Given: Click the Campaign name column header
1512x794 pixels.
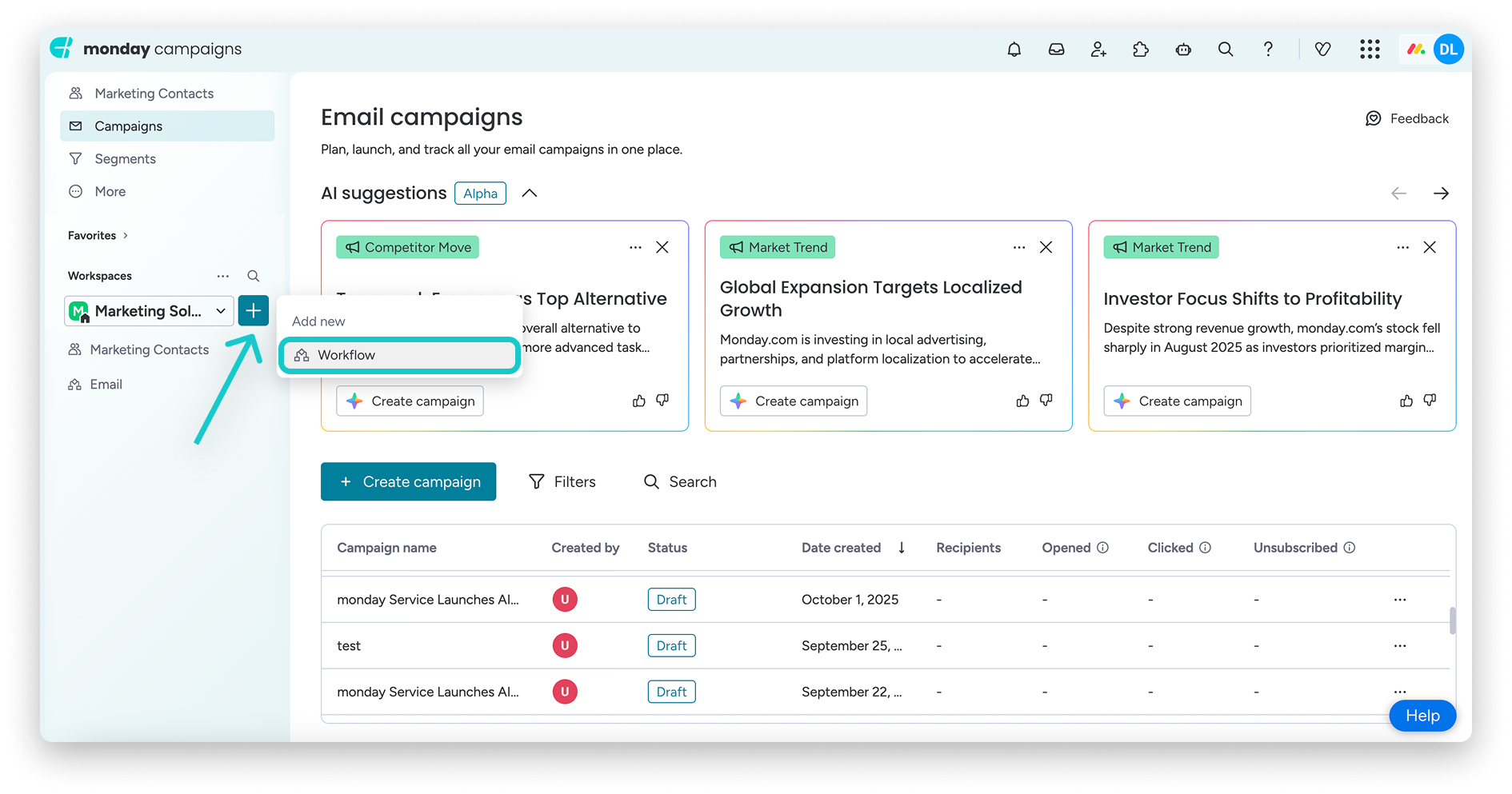Looking at the screenshot, I should [386, 548].
